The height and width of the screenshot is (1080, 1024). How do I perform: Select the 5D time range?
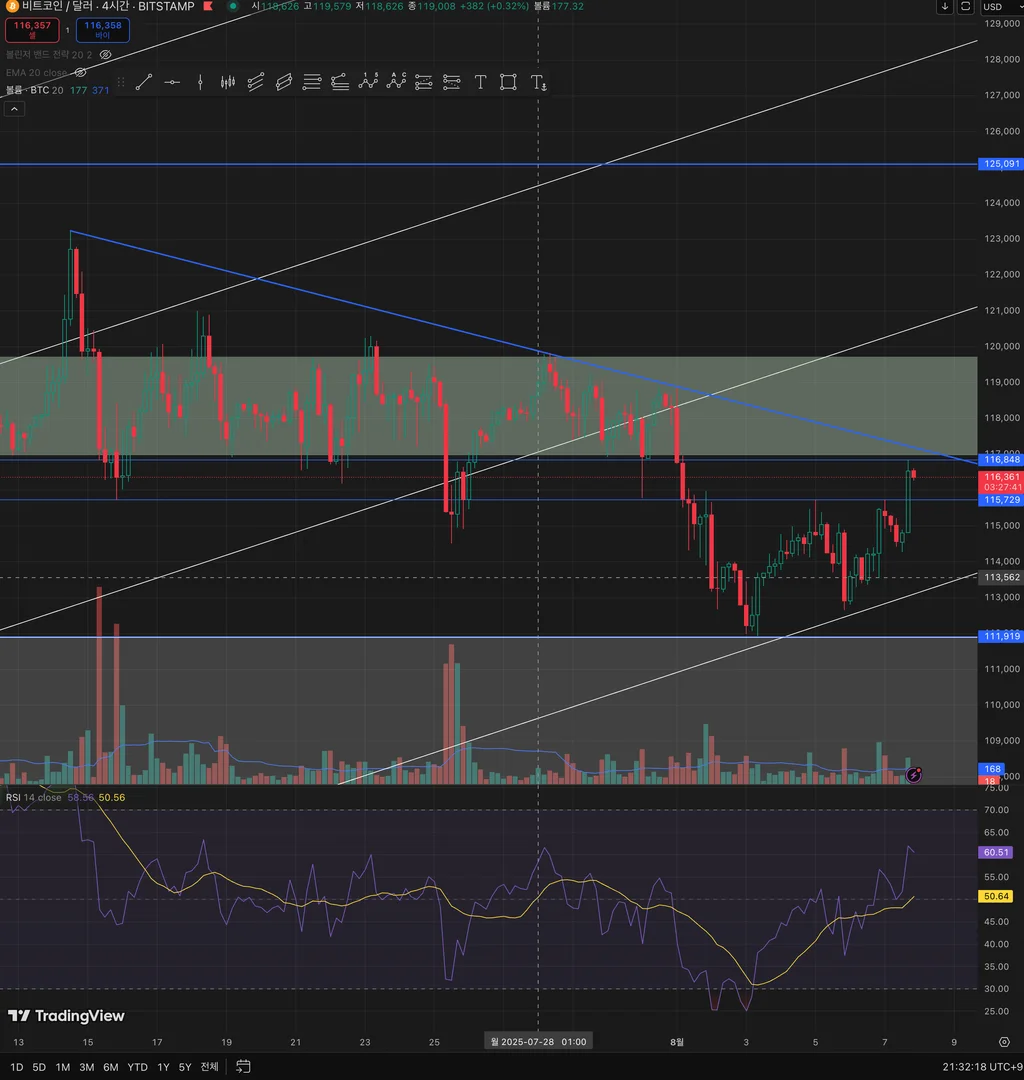coord(39,1067)
